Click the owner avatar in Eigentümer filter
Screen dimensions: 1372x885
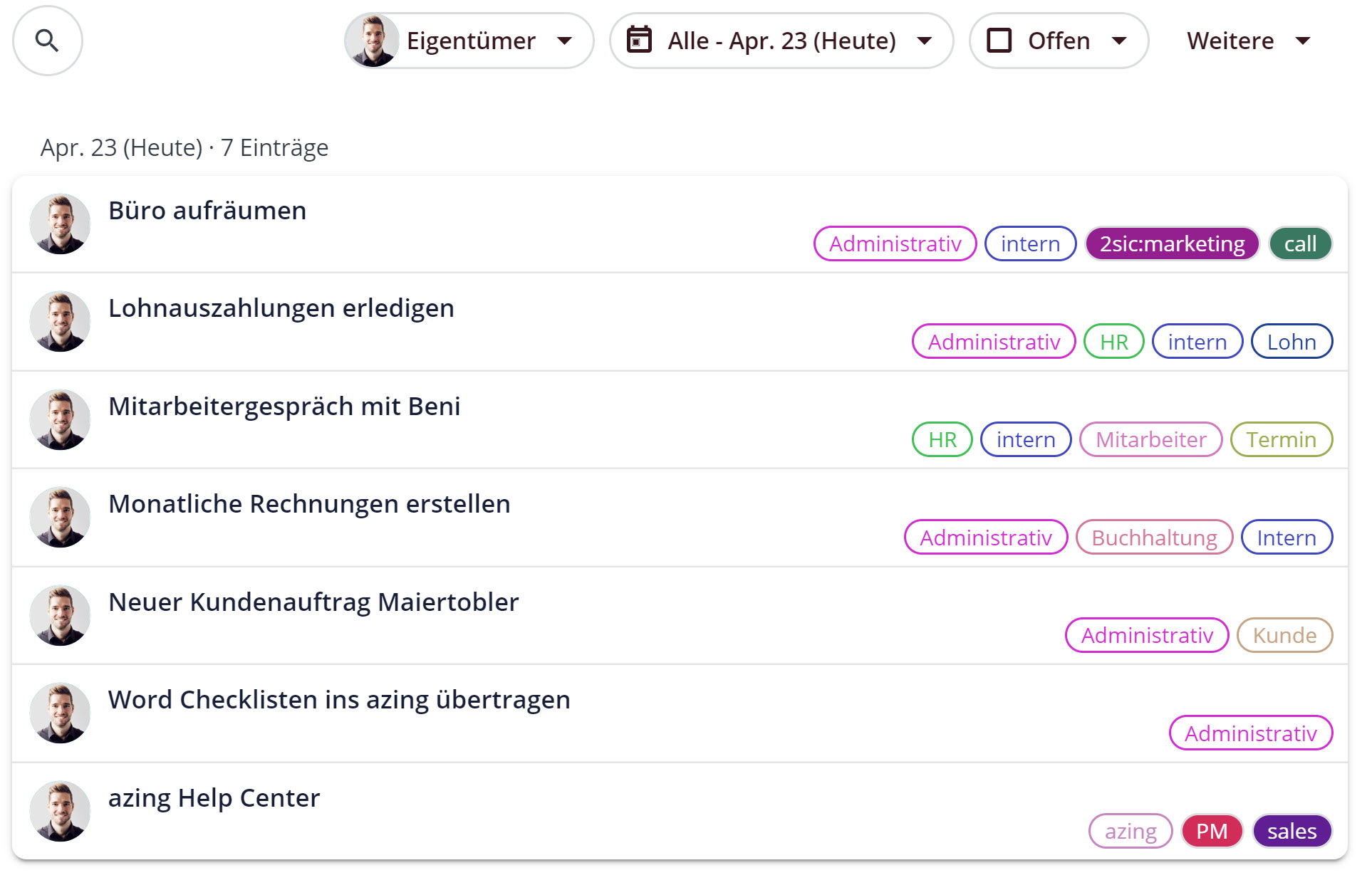[x=371, y=41]
